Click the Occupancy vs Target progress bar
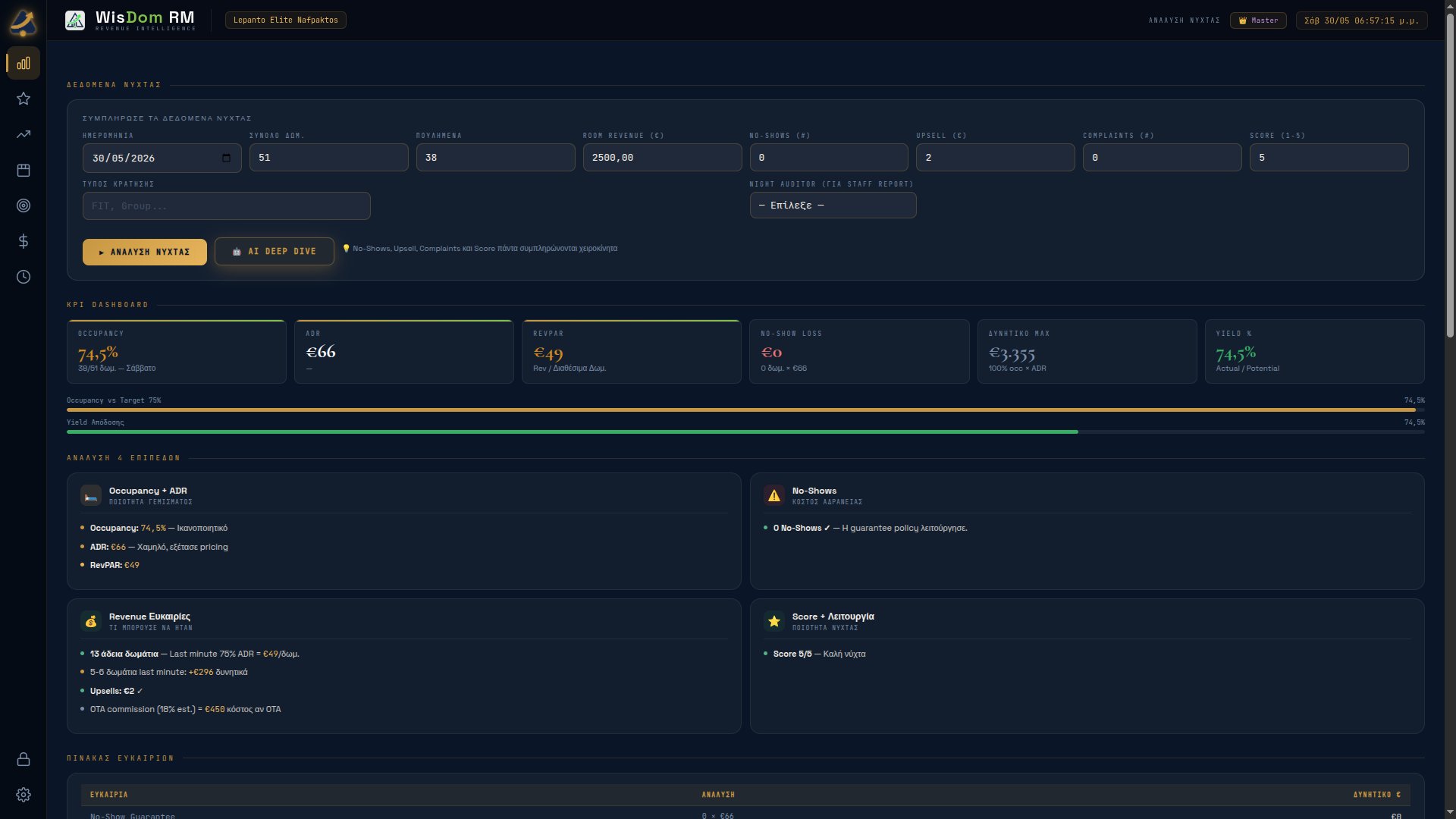Viewport: 1456px width, 819px height. [x=745, y=409]
